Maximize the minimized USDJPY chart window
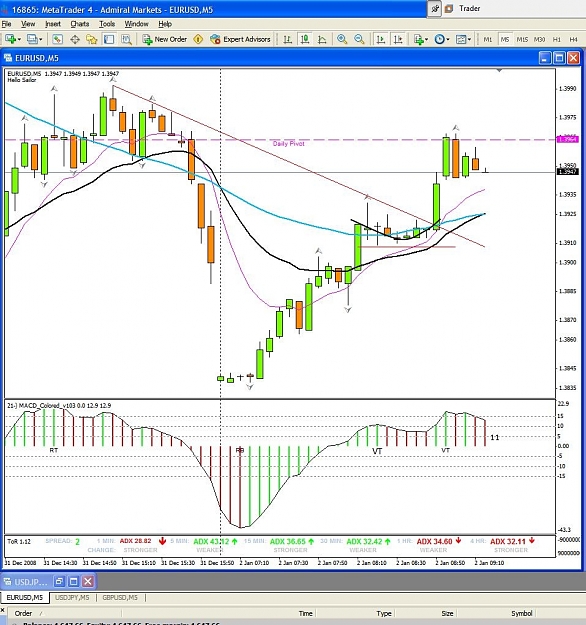 (x=73, y=582)
